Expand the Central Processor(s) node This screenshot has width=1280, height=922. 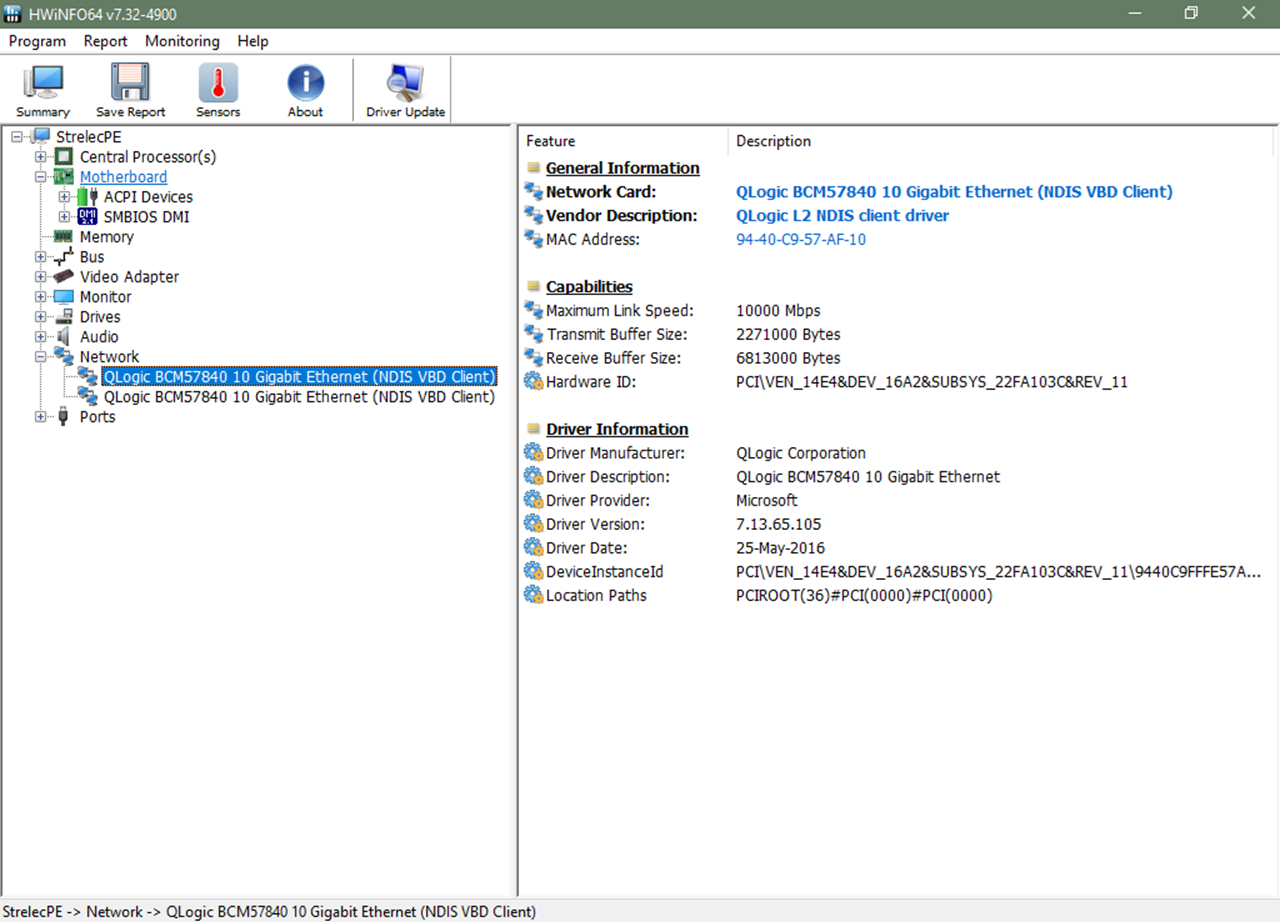coord(40,157)
